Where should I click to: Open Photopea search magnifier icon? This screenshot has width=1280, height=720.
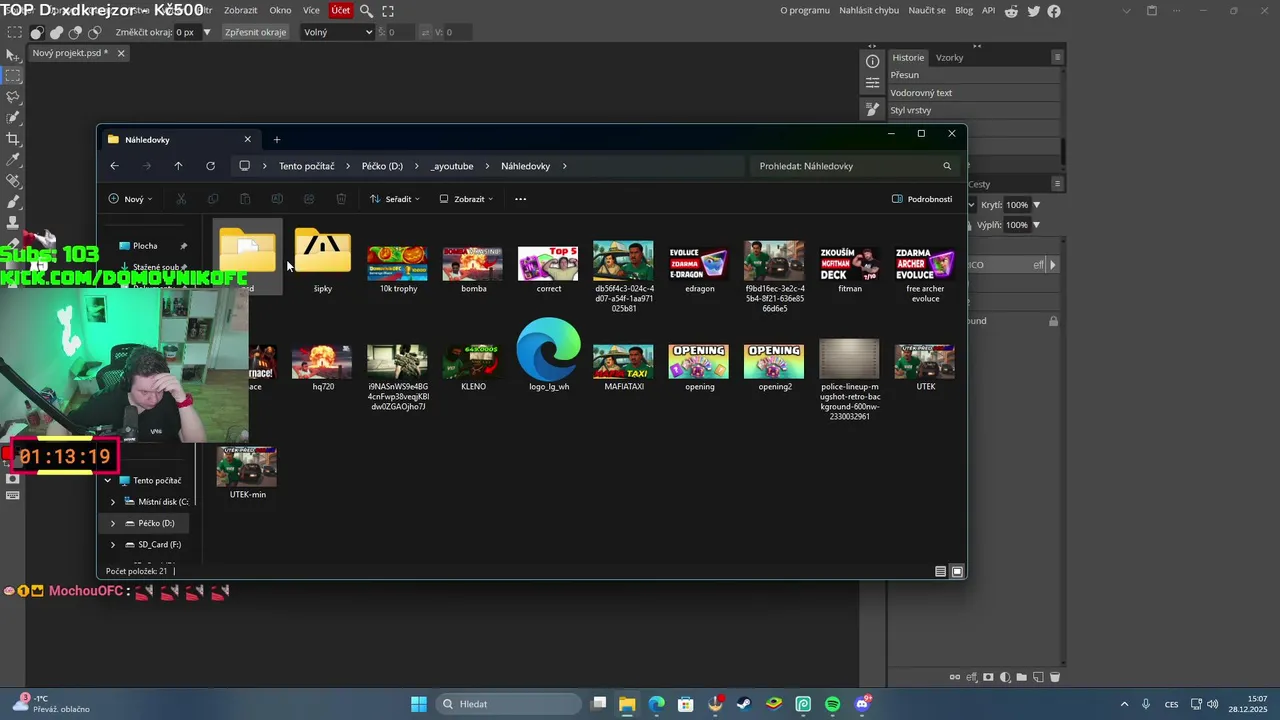click(366, 11)
